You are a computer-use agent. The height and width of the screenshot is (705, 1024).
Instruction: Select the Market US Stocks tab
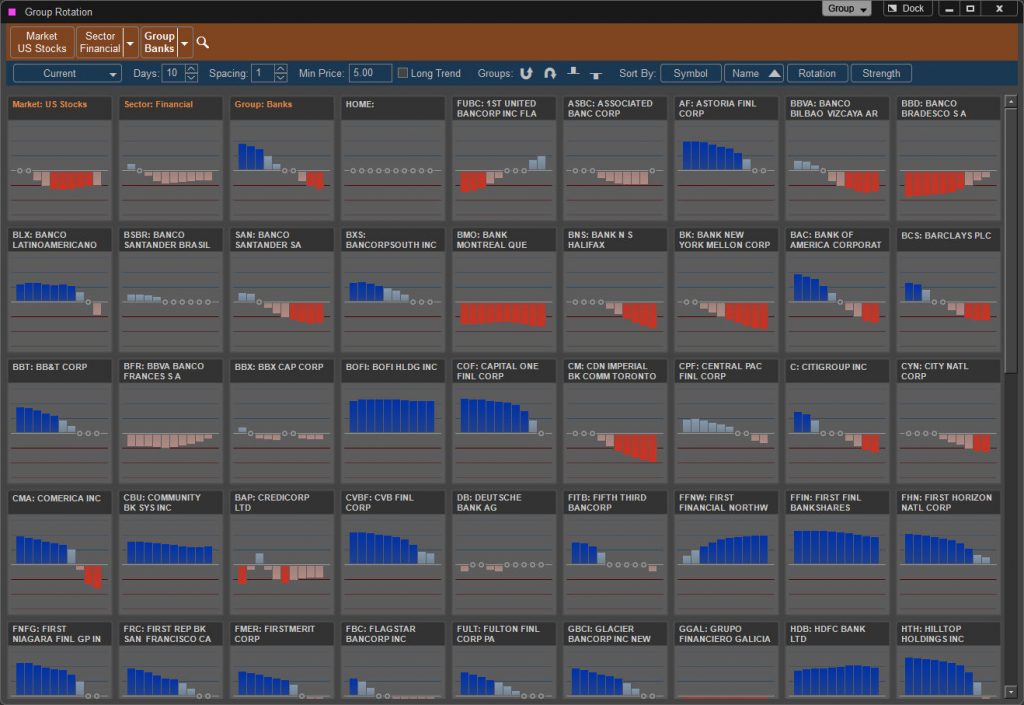42,42
